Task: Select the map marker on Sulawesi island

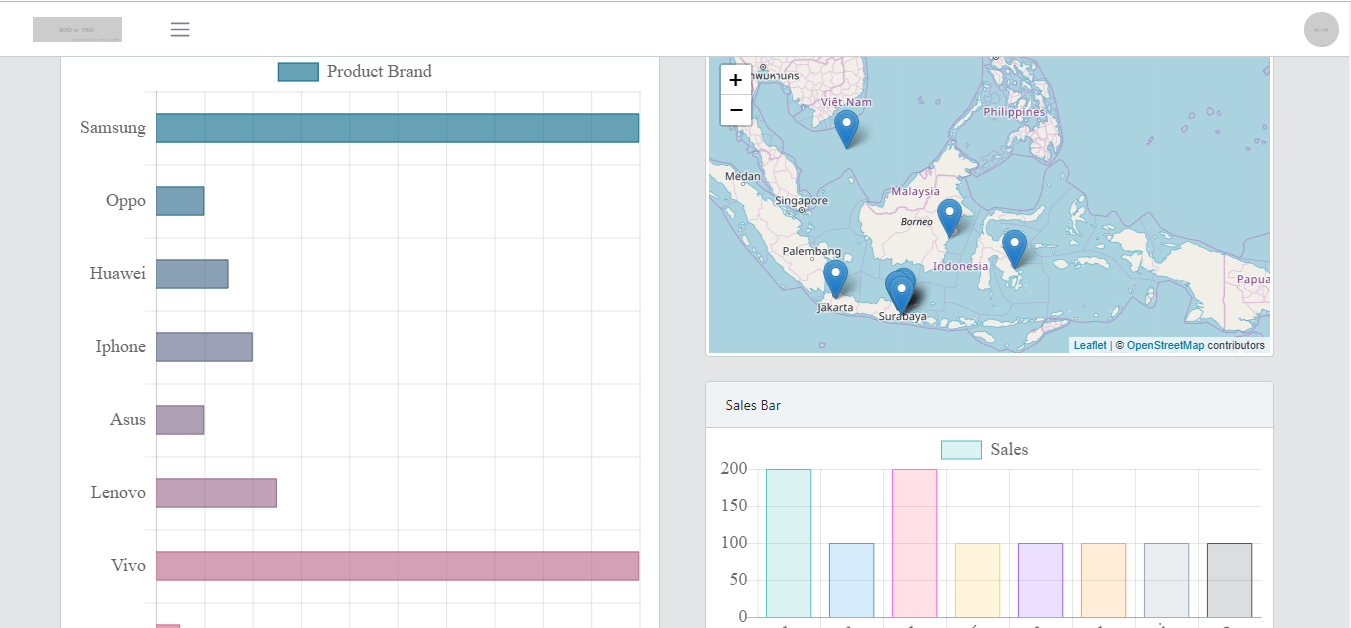Action: [x=1014, y=249]
